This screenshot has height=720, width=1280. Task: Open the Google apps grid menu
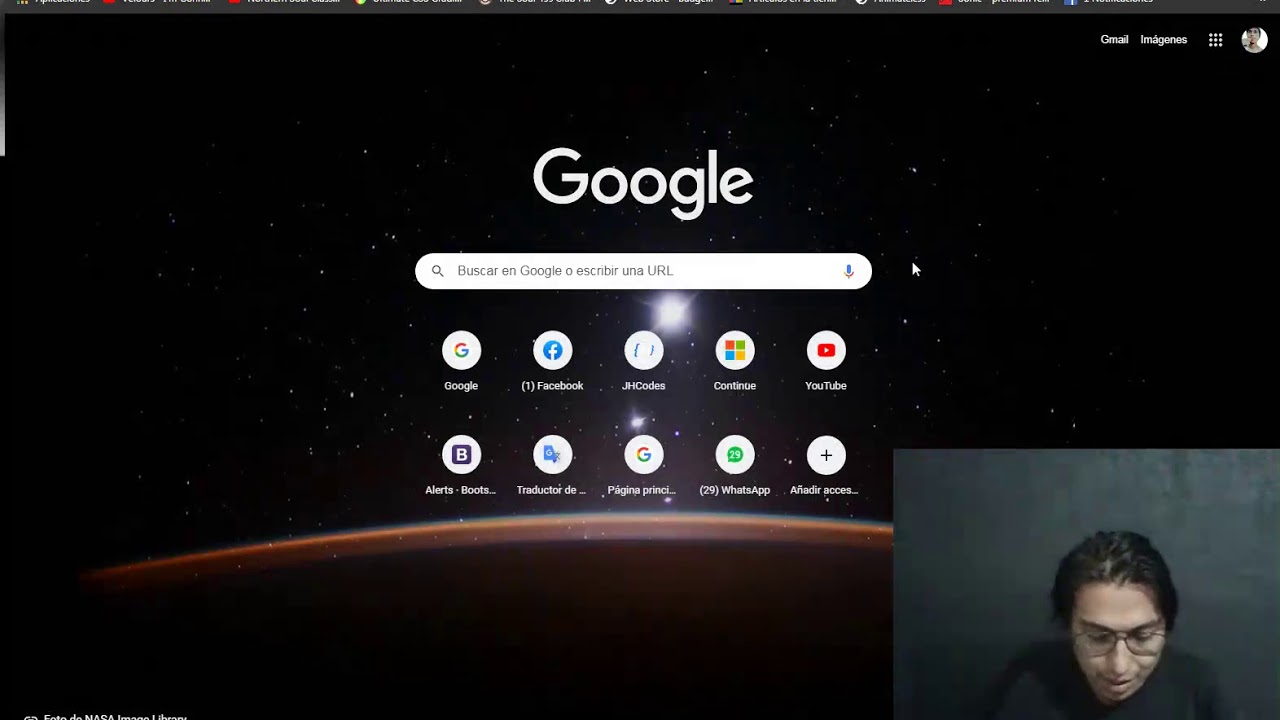pos(1215,40)
